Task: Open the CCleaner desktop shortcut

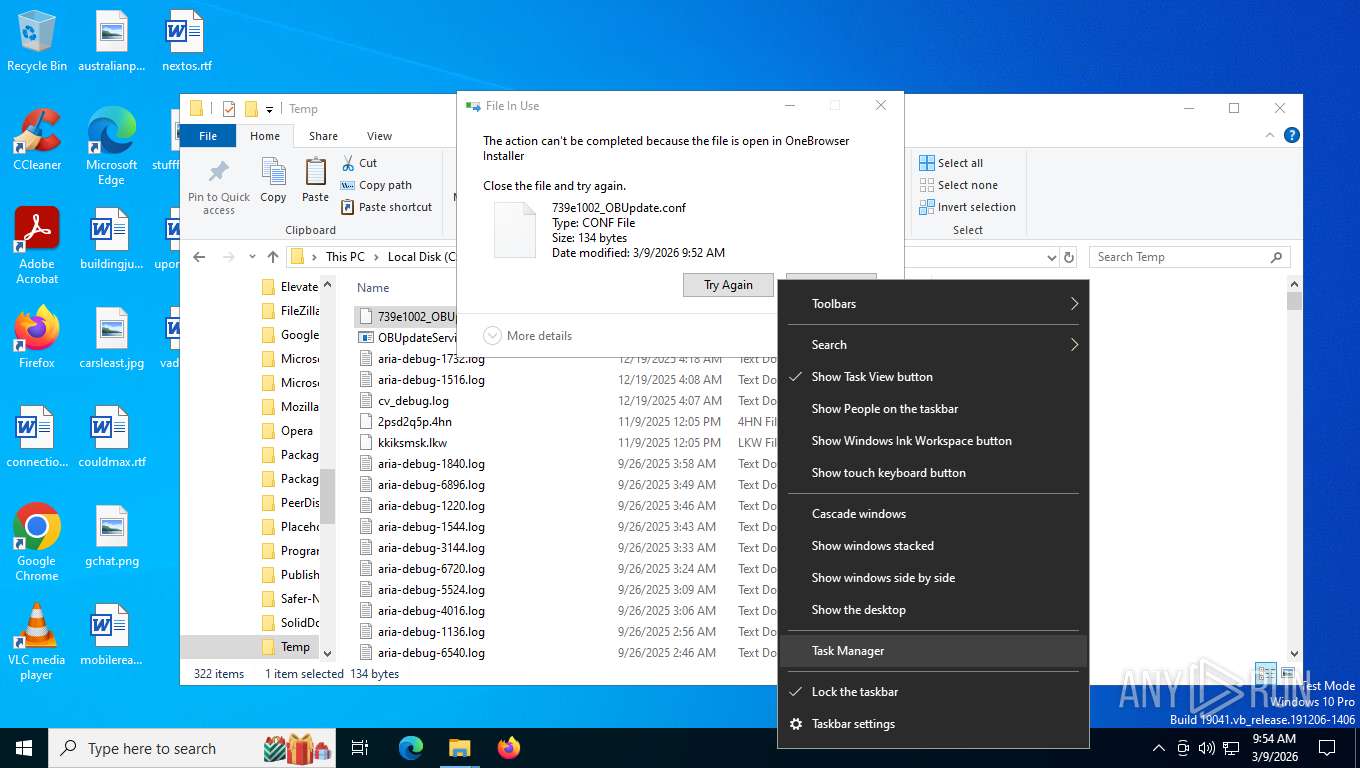Action: point(37,139)
